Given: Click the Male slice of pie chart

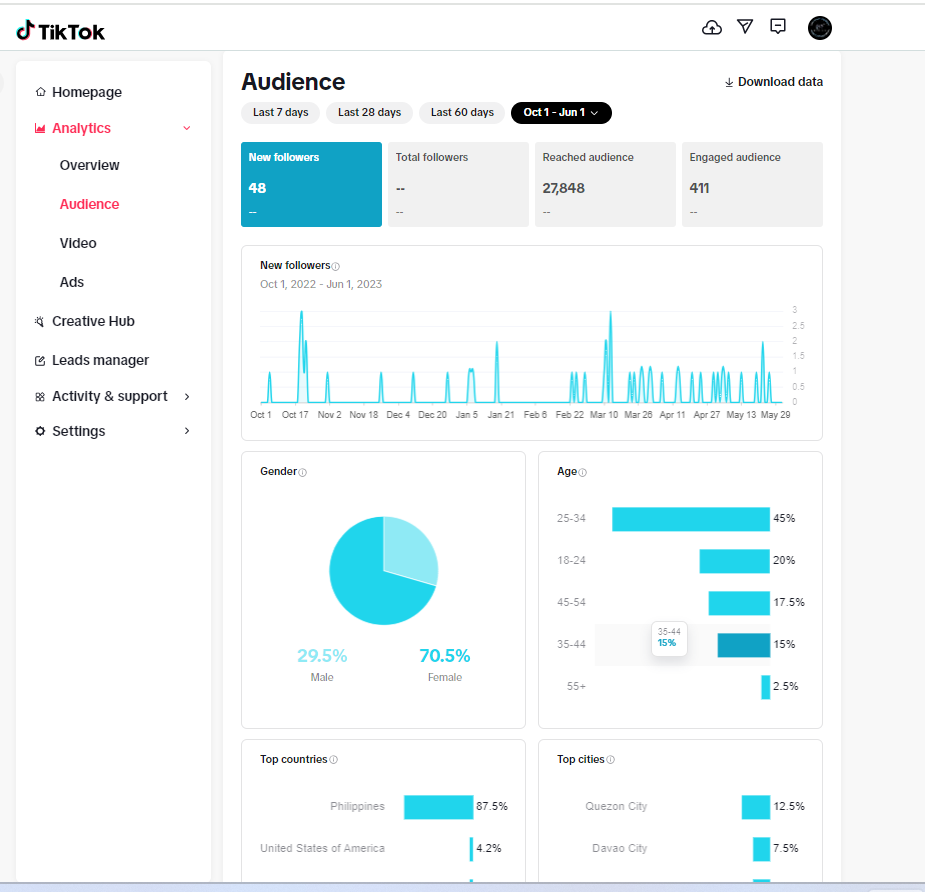Looking at the screenshot, I should click(x=409, y=549).
